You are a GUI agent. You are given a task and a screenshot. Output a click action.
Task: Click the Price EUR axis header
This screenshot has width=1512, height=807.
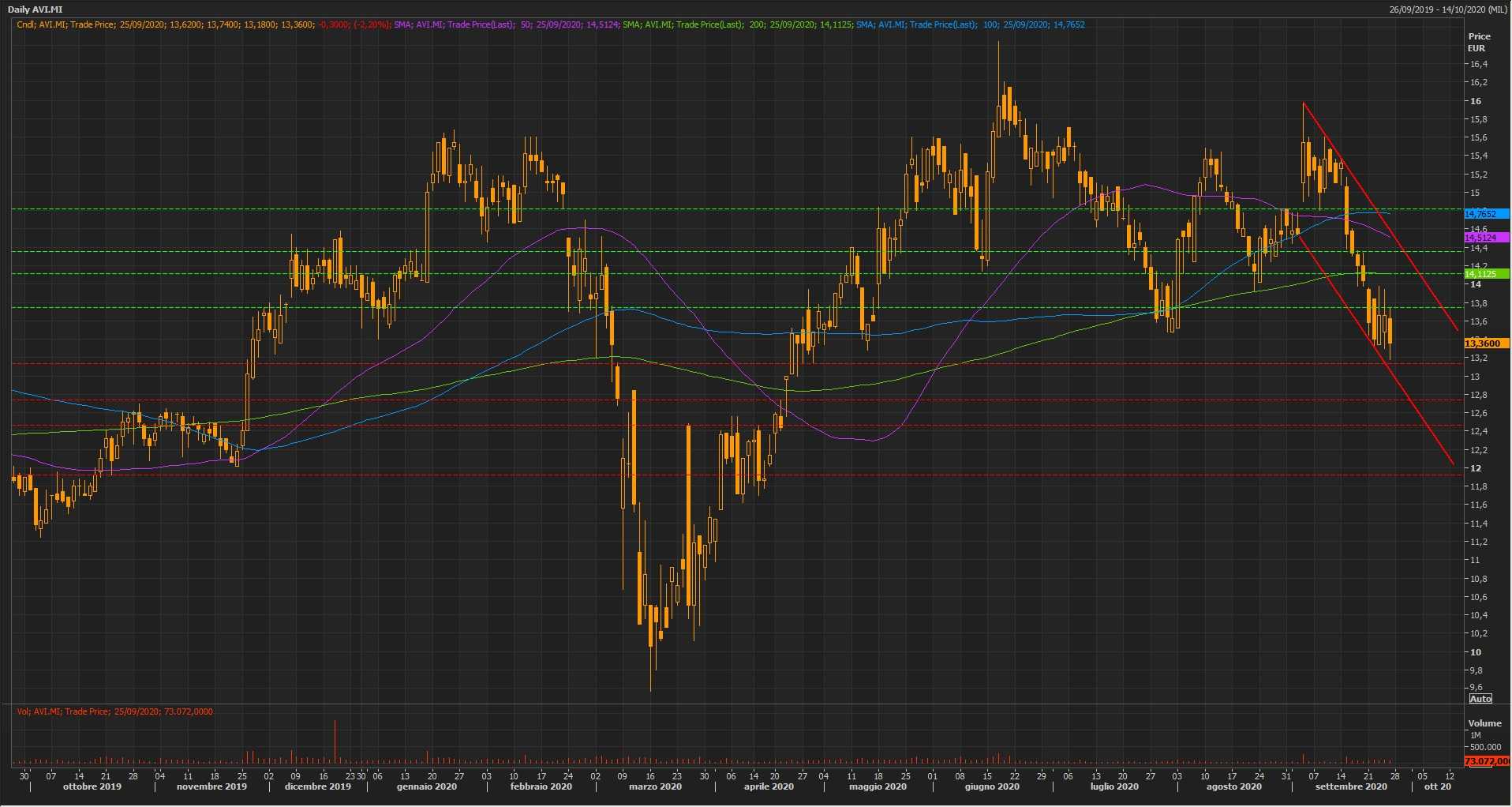(1479, 42)
